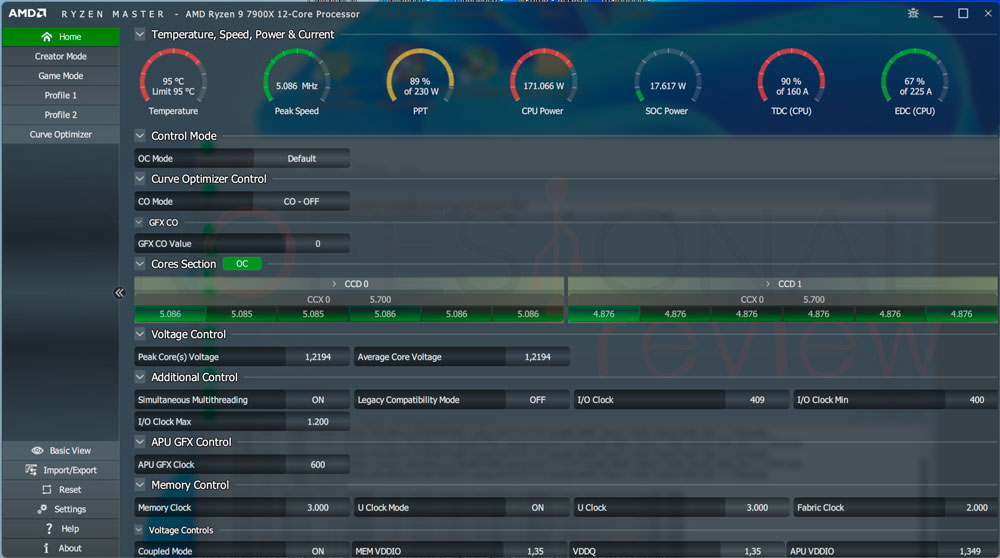
Task: Toggle Simultaneous Multithreading ON value
Action: pos(318,400)
